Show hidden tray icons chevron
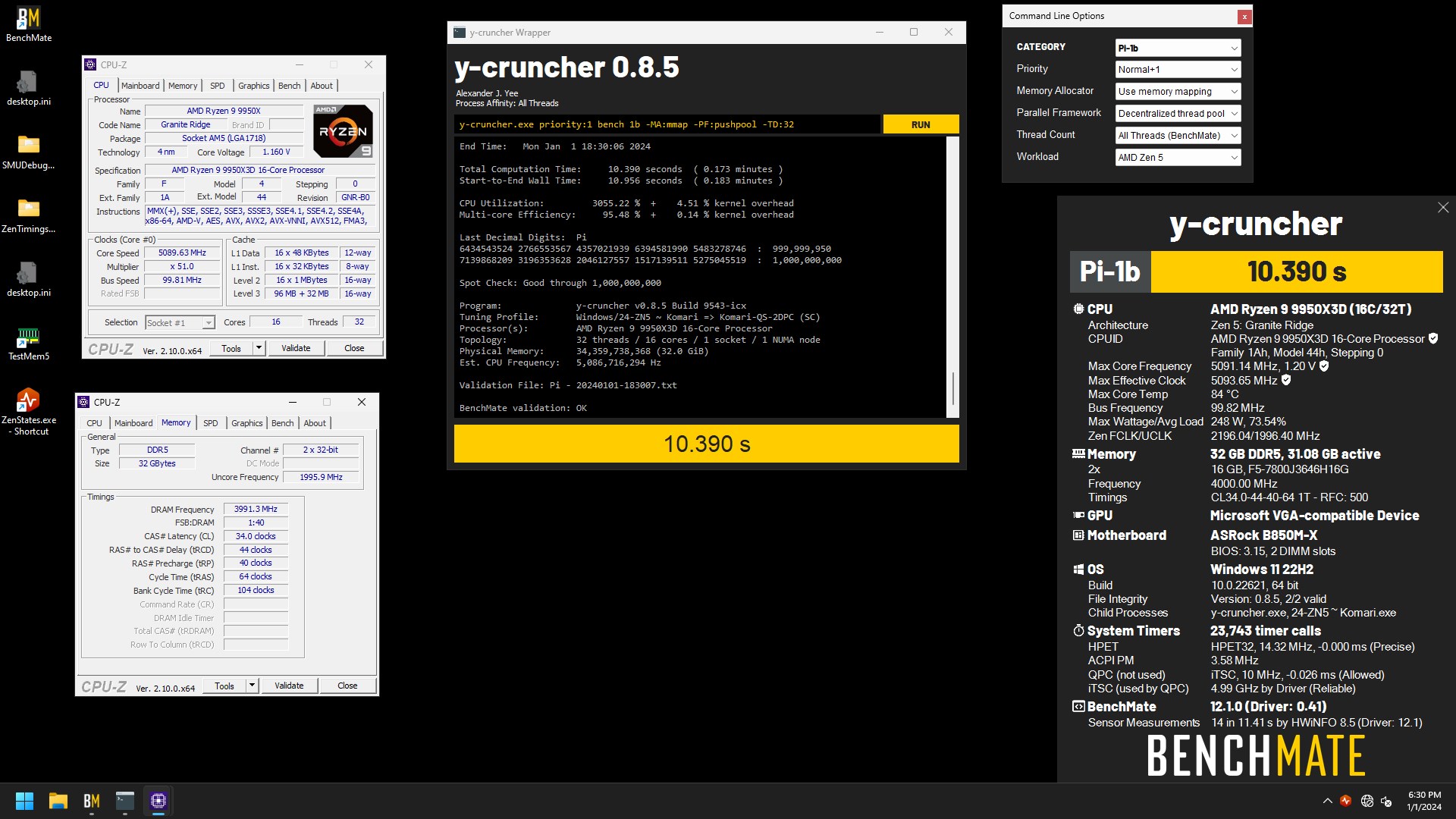The height and width of the screenshot is (819, 1456). pos(1327,801)
